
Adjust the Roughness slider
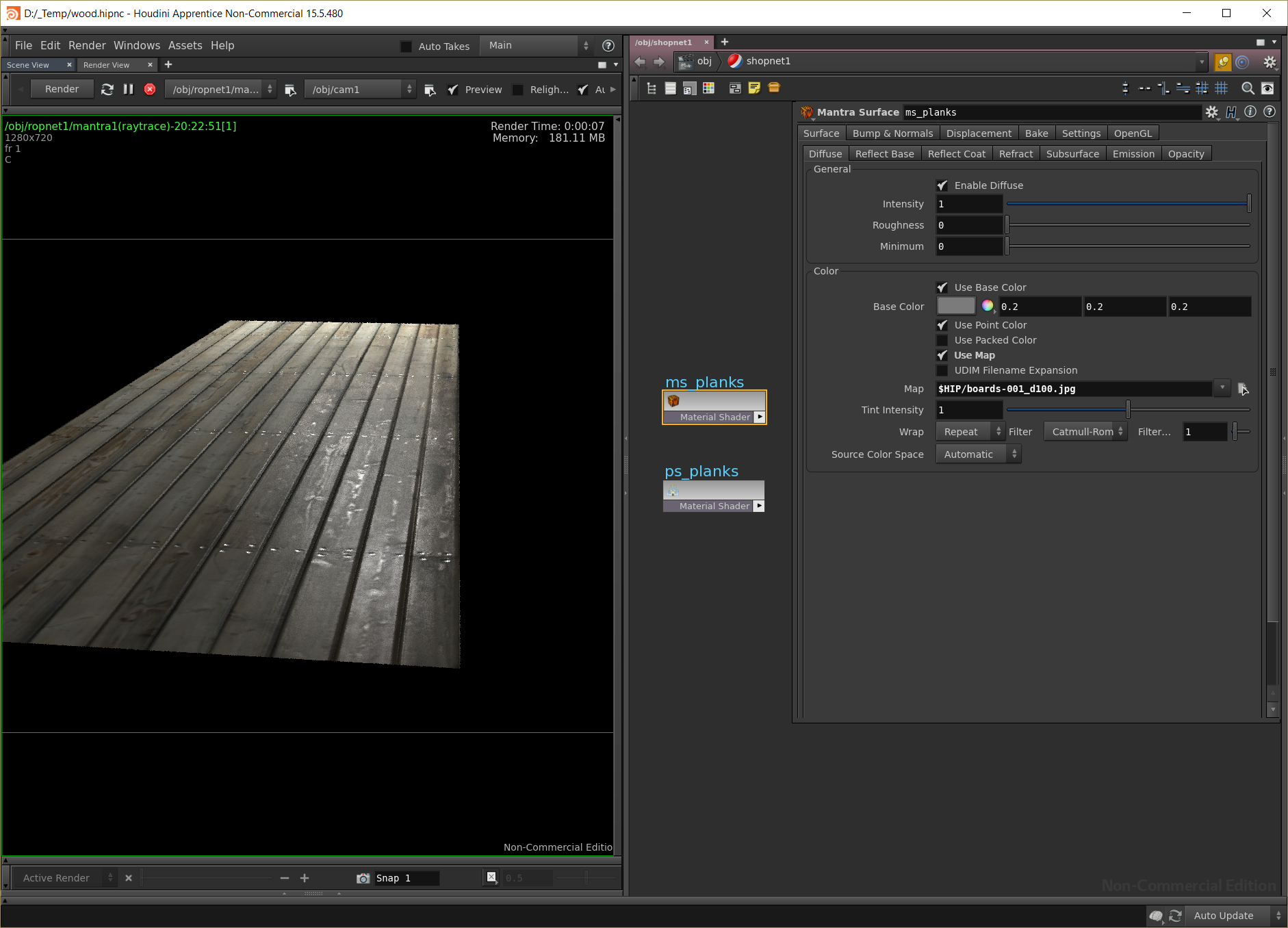1128,225
